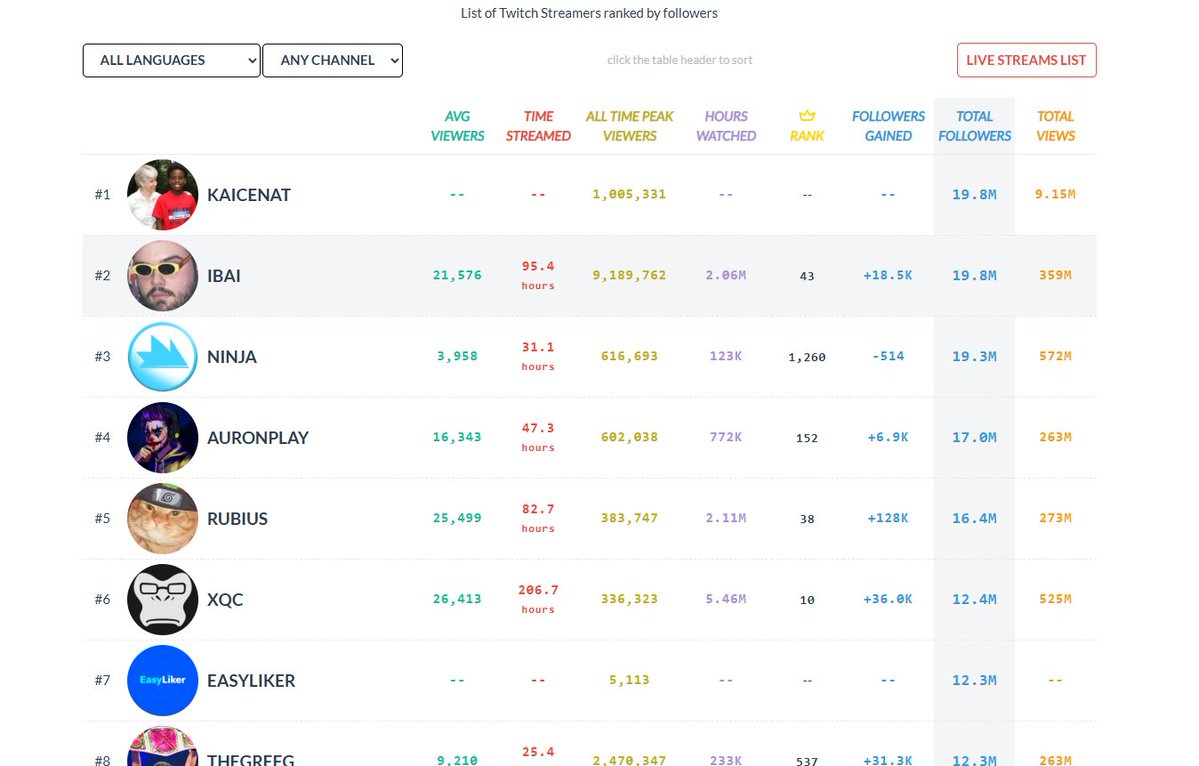This screenshot has width=1199, height=766.
Task: Open KAICENAT profile avatar
Action: click(x=162, y=195)
